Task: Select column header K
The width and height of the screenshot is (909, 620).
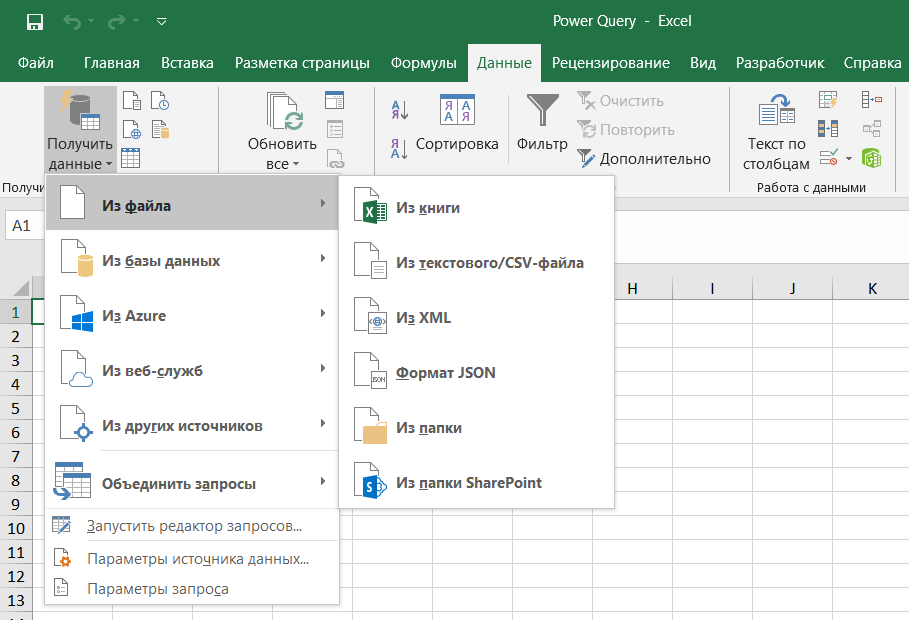Action: point(871,288)
